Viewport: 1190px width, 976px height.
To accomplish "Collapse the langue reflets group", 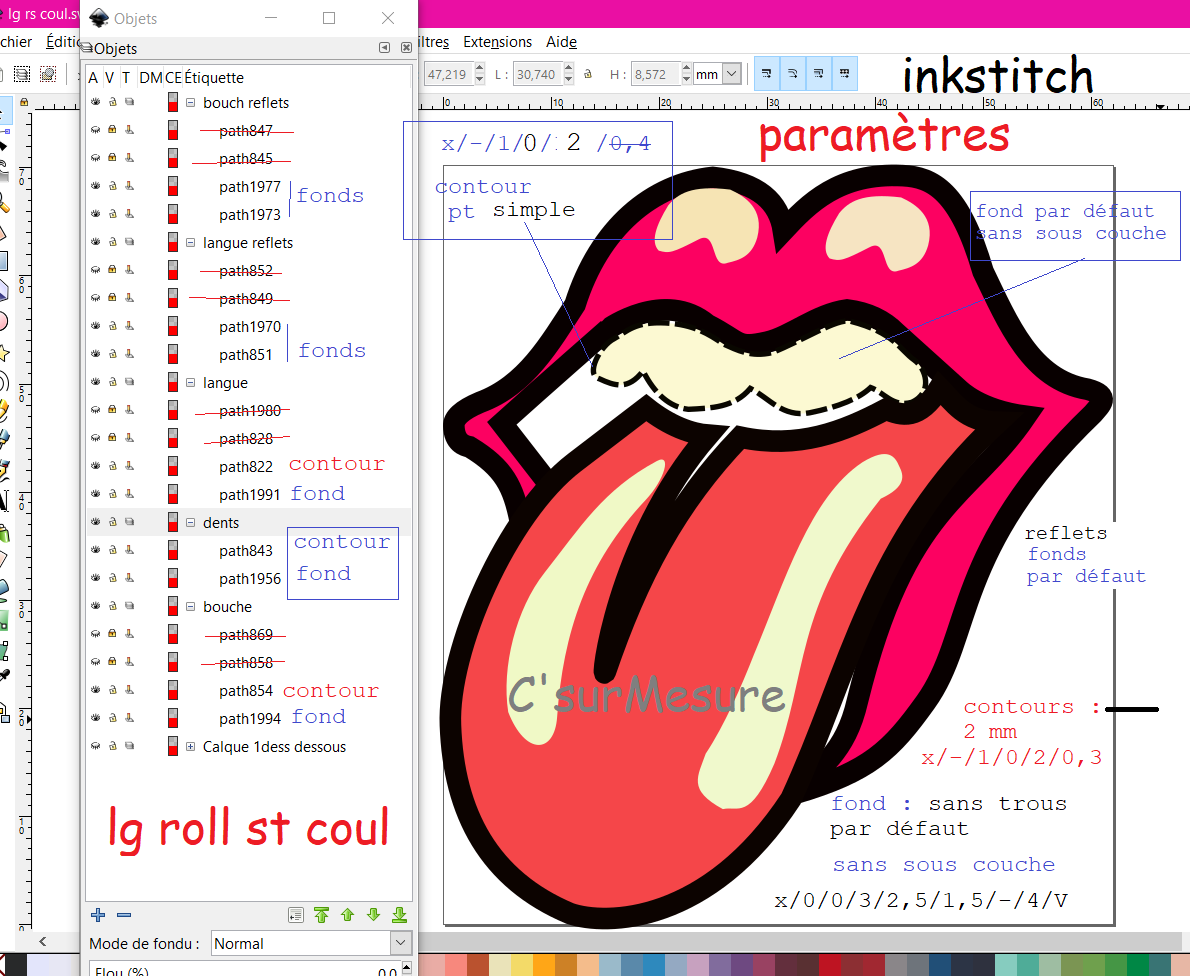I will click(190, 243).
